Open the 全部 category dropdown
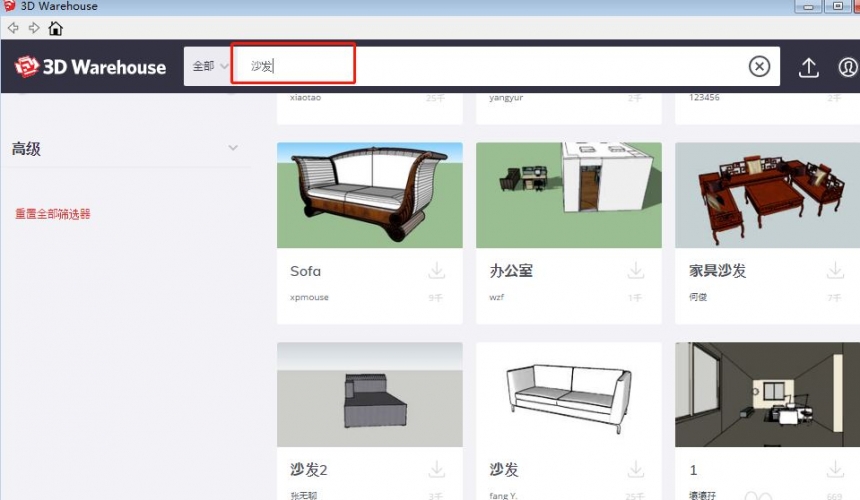Image resolution: width=860 pixels, height=500 pixels. (x=210, y=66)
